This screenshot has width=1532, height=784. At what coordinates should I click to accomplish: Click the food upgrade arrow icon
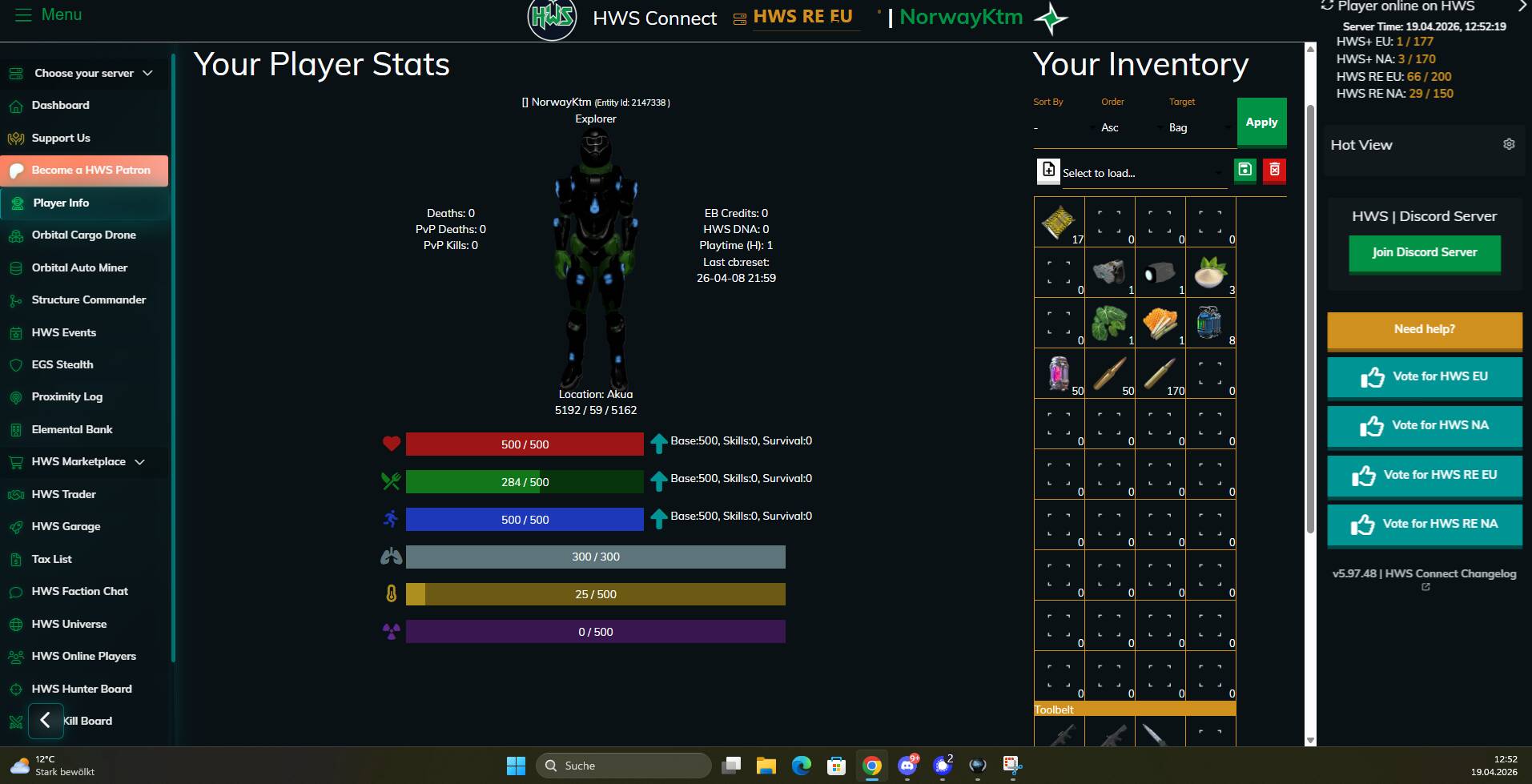pos(658,481)
